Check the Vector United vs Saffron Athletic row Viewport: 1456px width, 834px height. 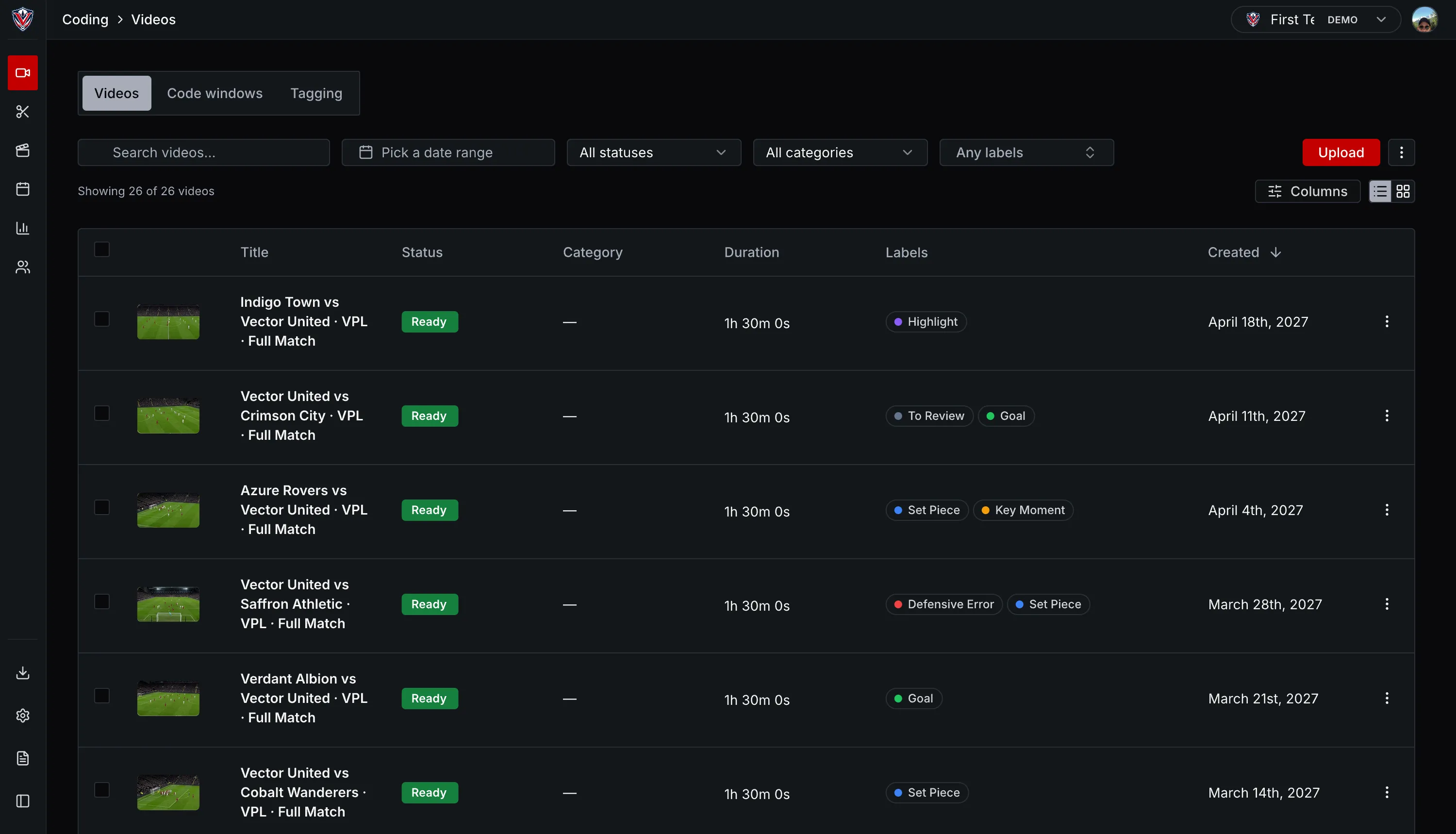[102, 601]
